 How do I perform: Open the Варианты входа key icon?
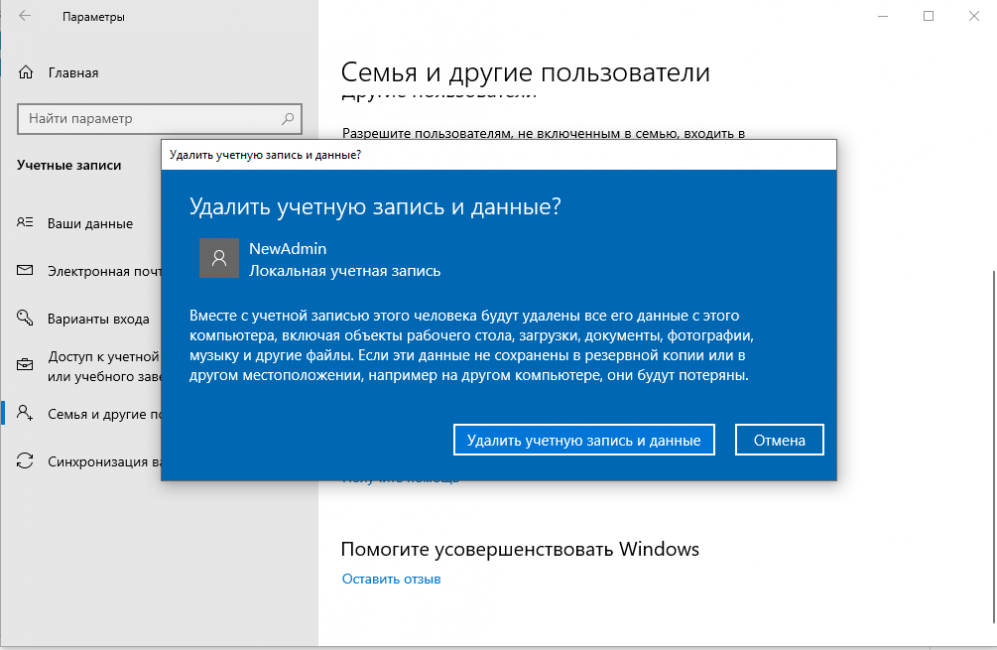(26, 319)
